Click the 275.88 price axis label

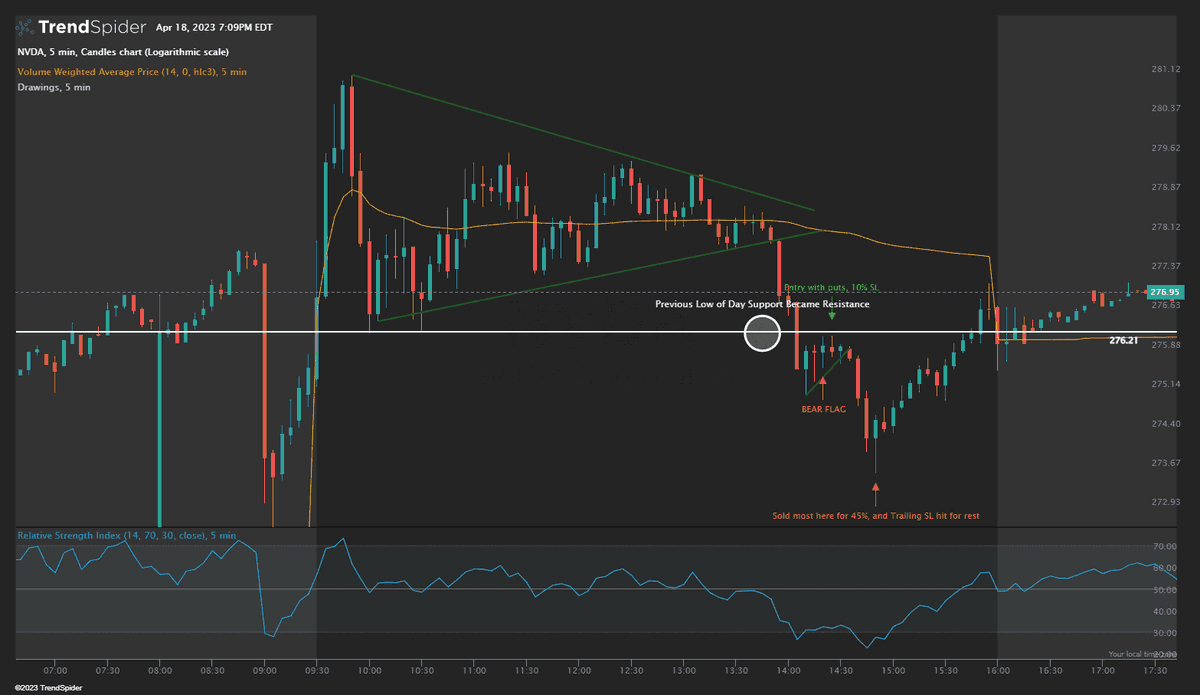point(1164,345)
